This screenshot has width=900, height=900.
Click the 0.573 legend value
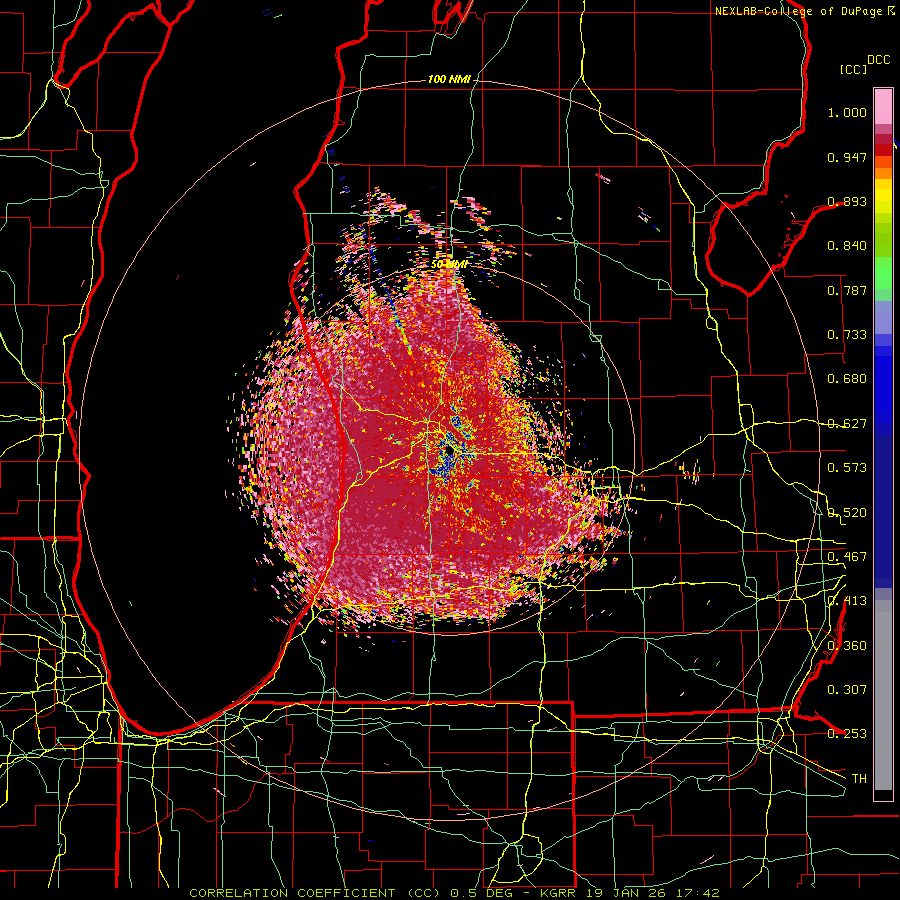tap(847, 468)
